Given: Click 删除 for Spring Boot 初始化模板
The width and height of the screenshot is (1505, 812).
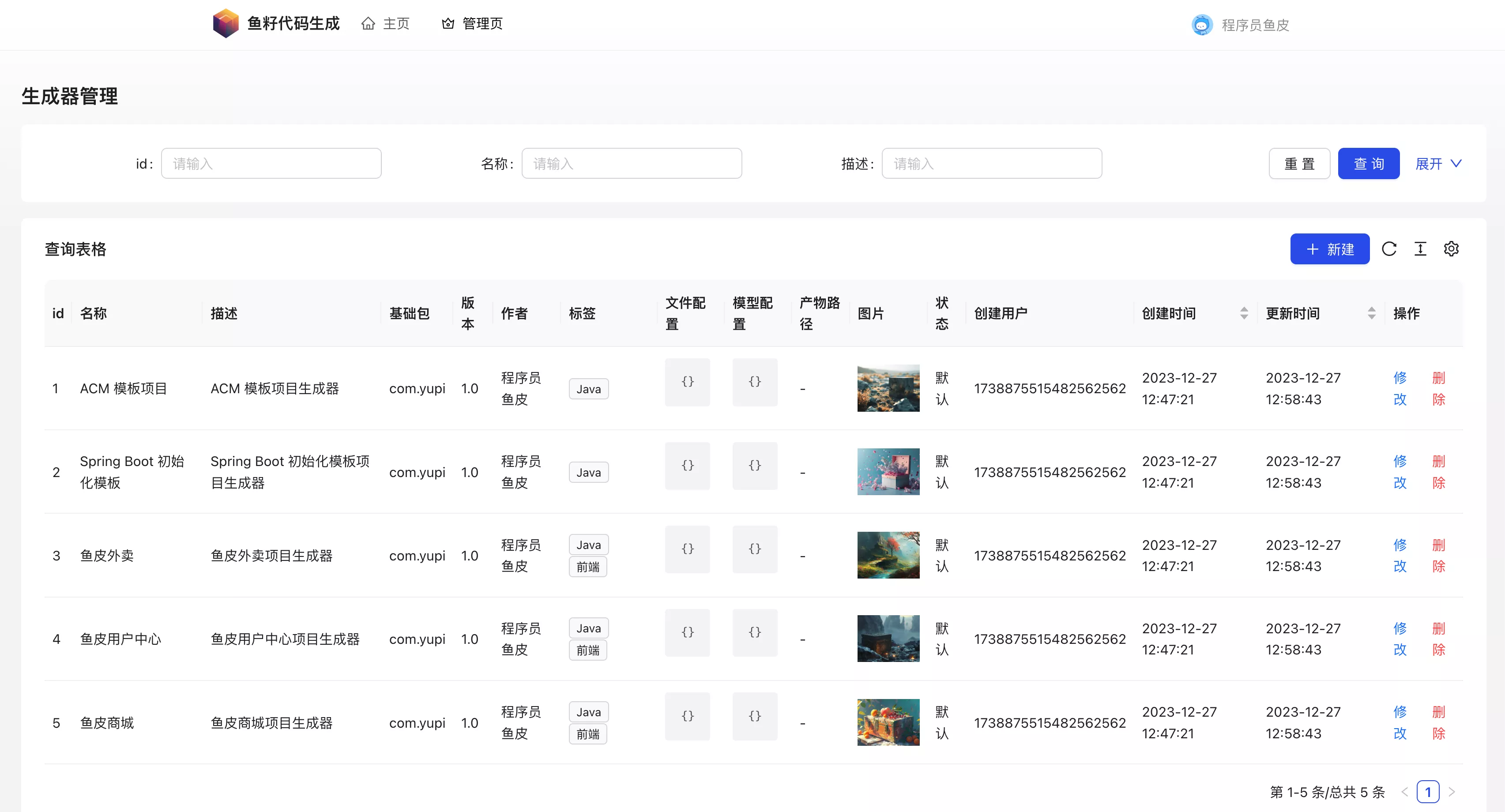Looking at the screenshot, I should [1438, 472].
